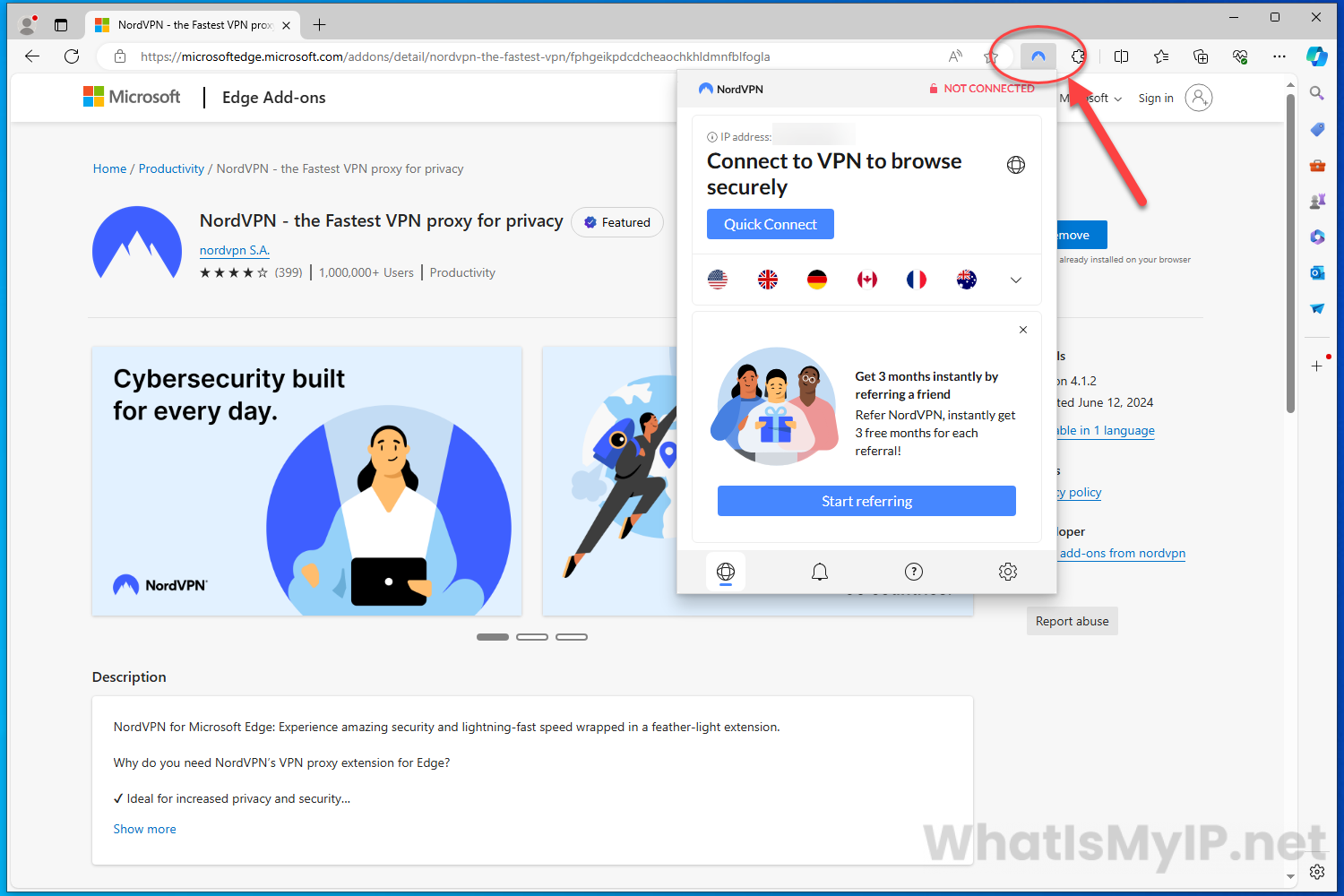
Task: Open Microsoft 365 in sidebar
Action: (x=1316, y=237)
